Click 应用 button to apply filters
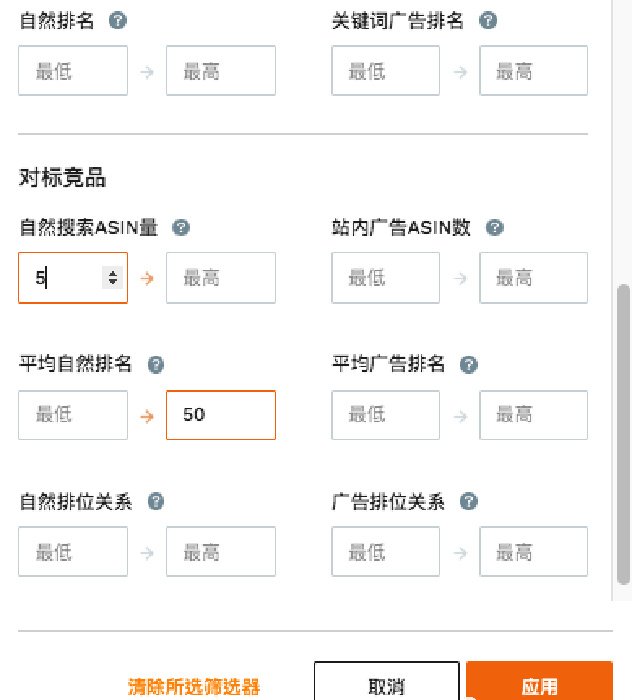The width and height of the screenshot is (632, 700). point(539,686)
